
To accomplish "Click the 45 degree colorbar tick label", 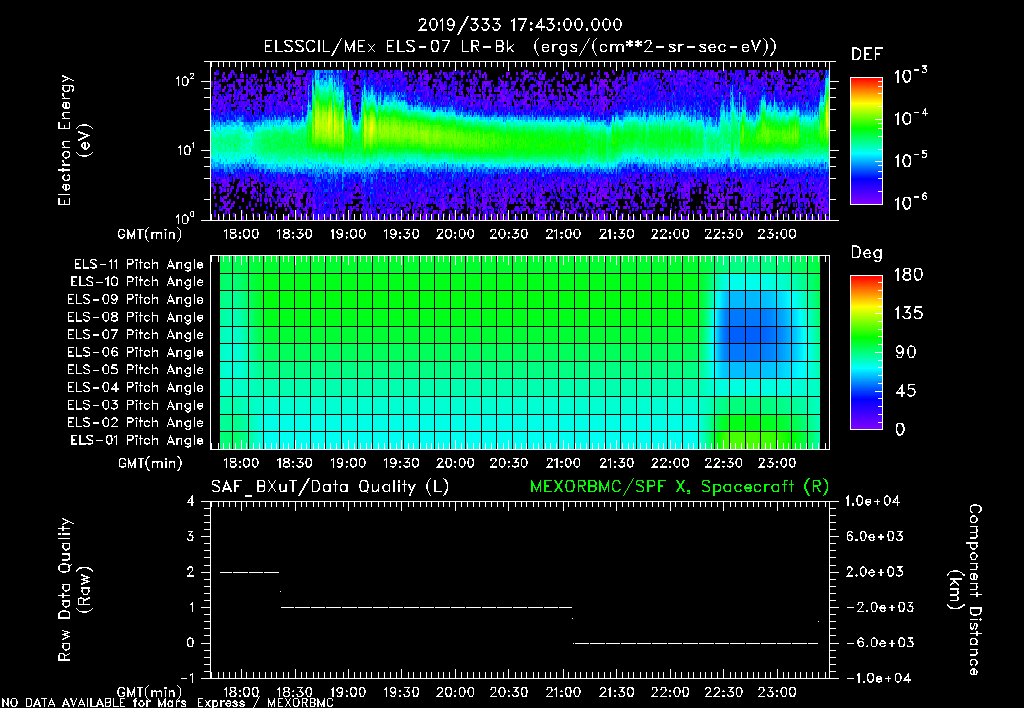I will 904,391.
